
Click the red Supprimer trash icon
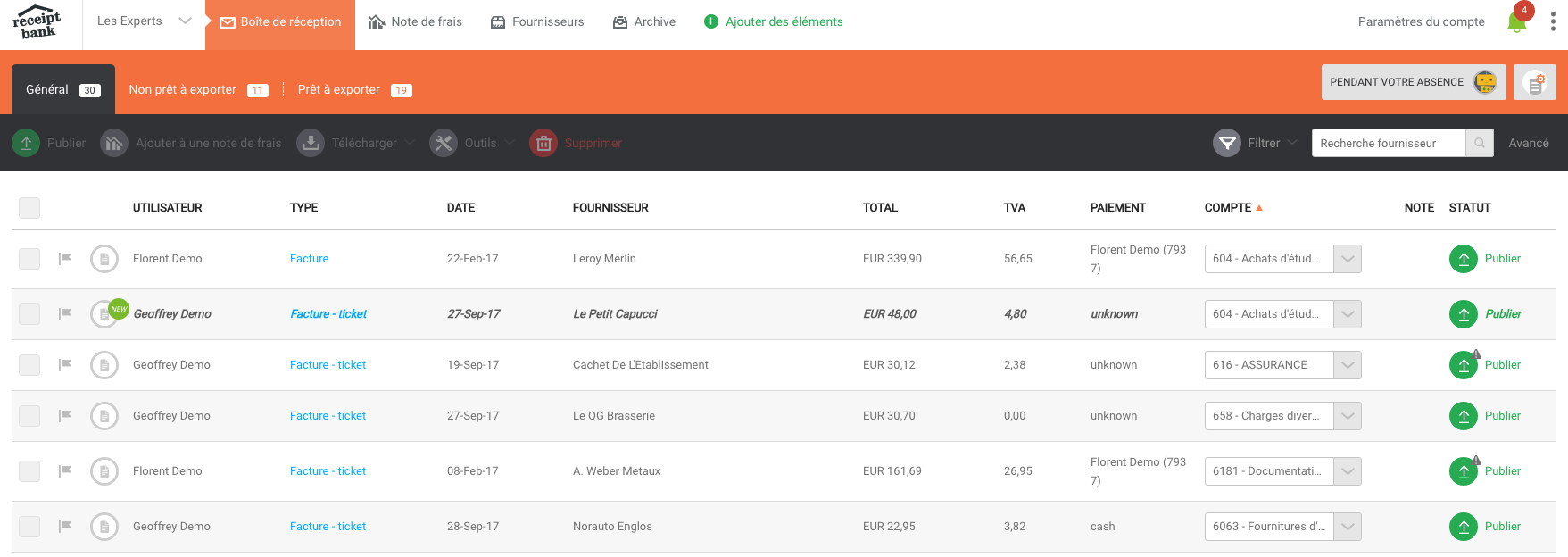click(x=543, y=143)
